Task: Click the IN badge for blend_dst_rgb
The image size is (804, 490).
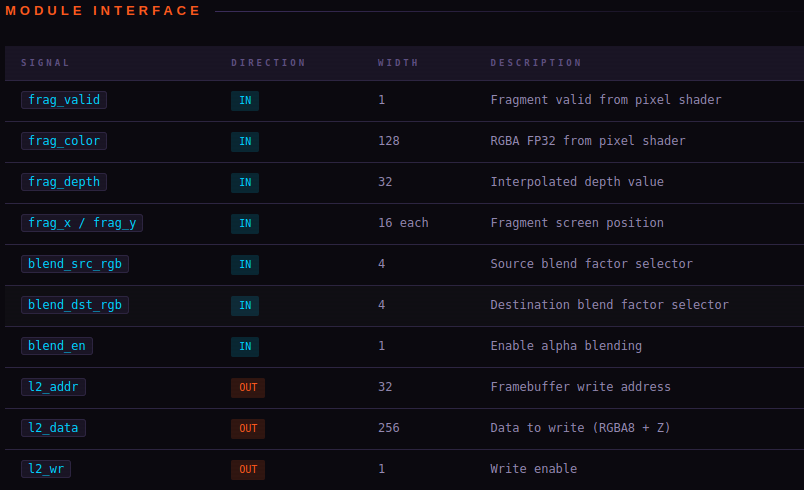Action: [x=245, y=305]
